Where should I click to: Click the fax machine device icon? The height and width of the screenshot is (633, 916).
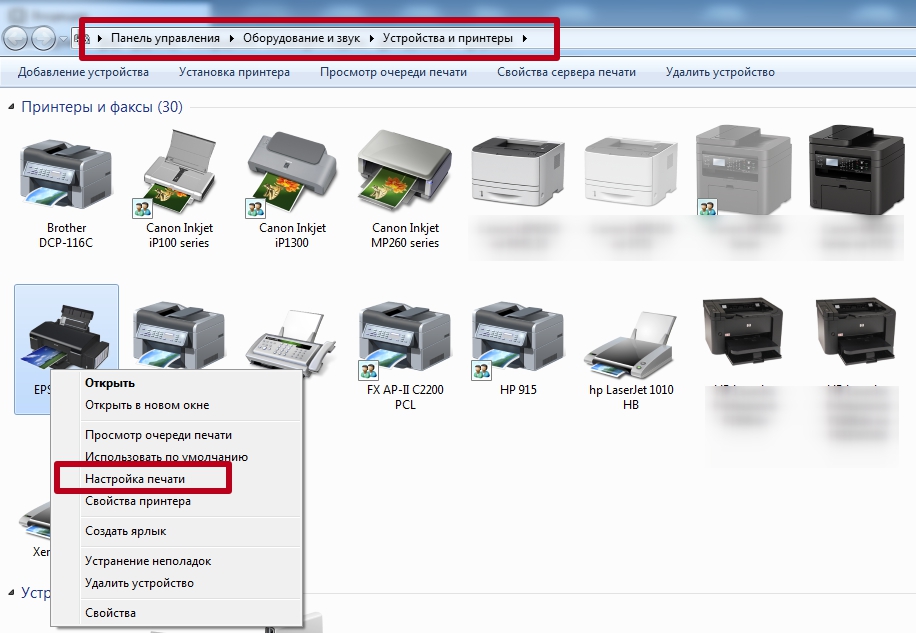pyautogui.click(x=291, y=340)
